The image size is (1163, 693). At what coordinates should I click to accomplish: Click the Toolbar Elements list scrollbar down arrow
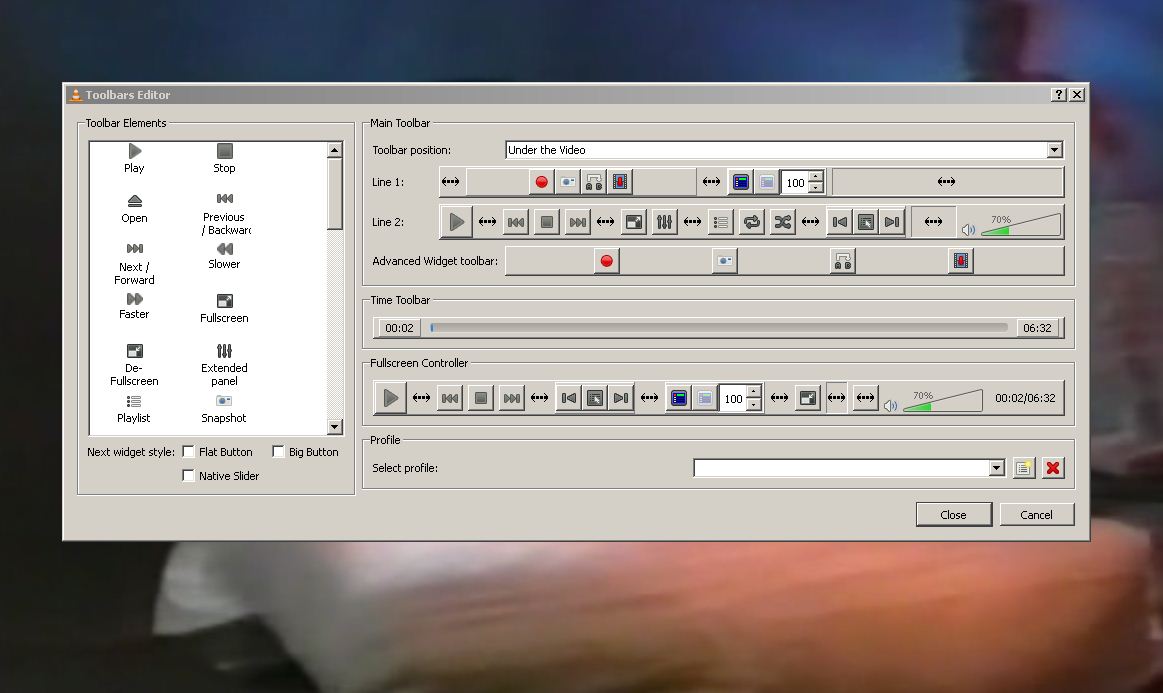tap(334, 426)
